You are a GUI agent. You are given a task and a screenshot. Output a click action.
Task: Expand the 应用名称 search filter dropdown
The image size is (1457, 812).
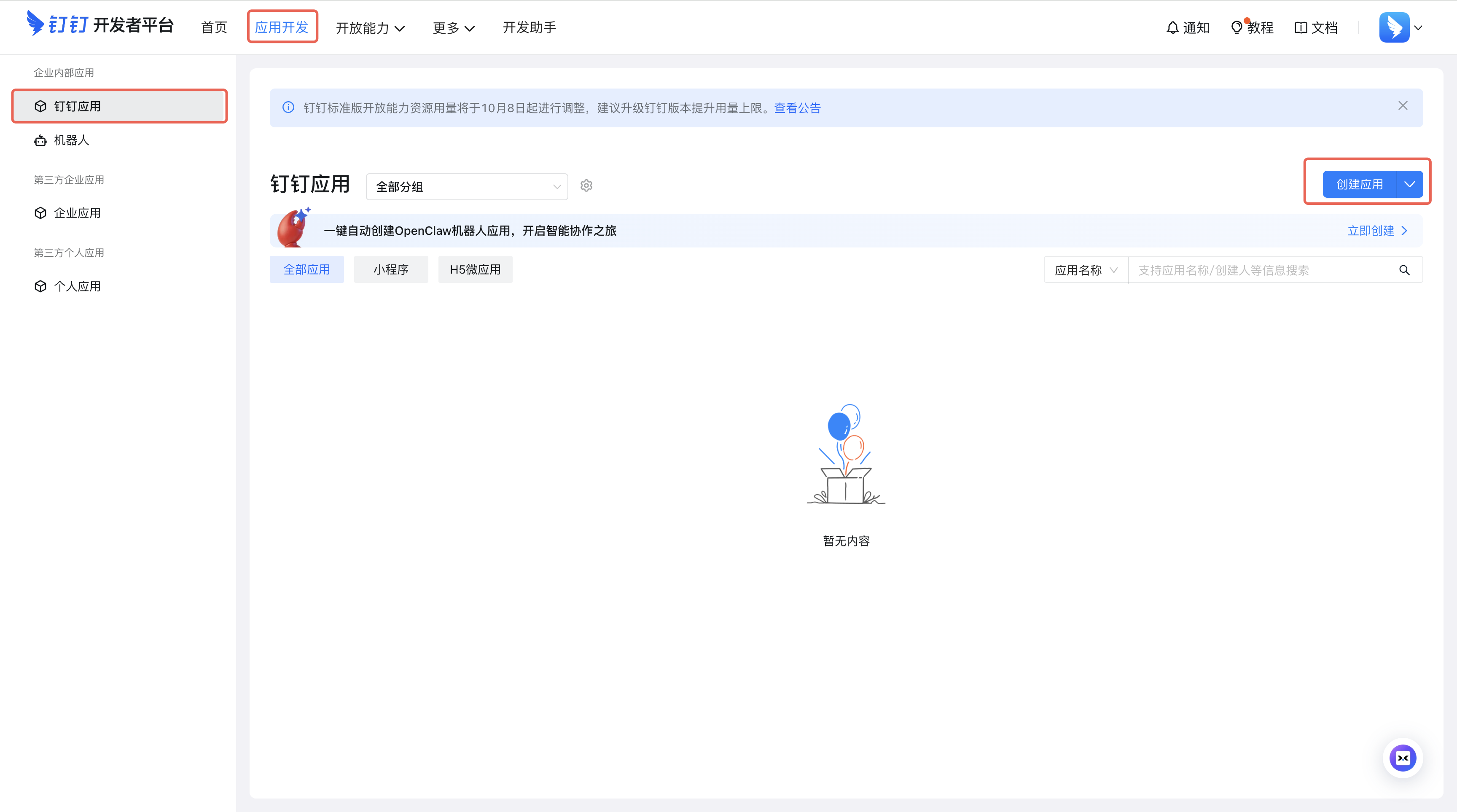click(x=1086, y=270)
